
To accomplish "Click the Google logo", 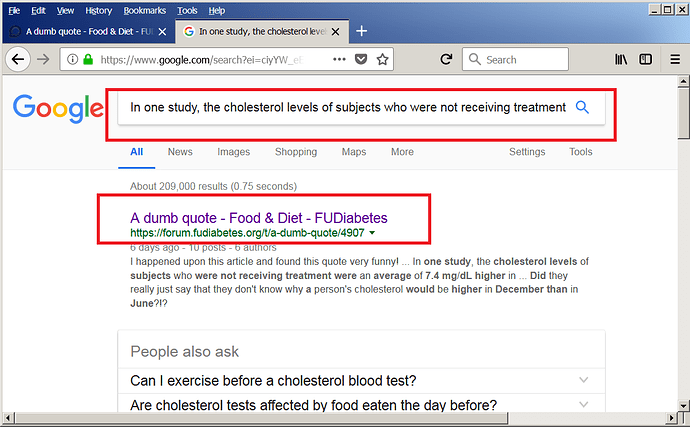I will click(x=58, y=108).
